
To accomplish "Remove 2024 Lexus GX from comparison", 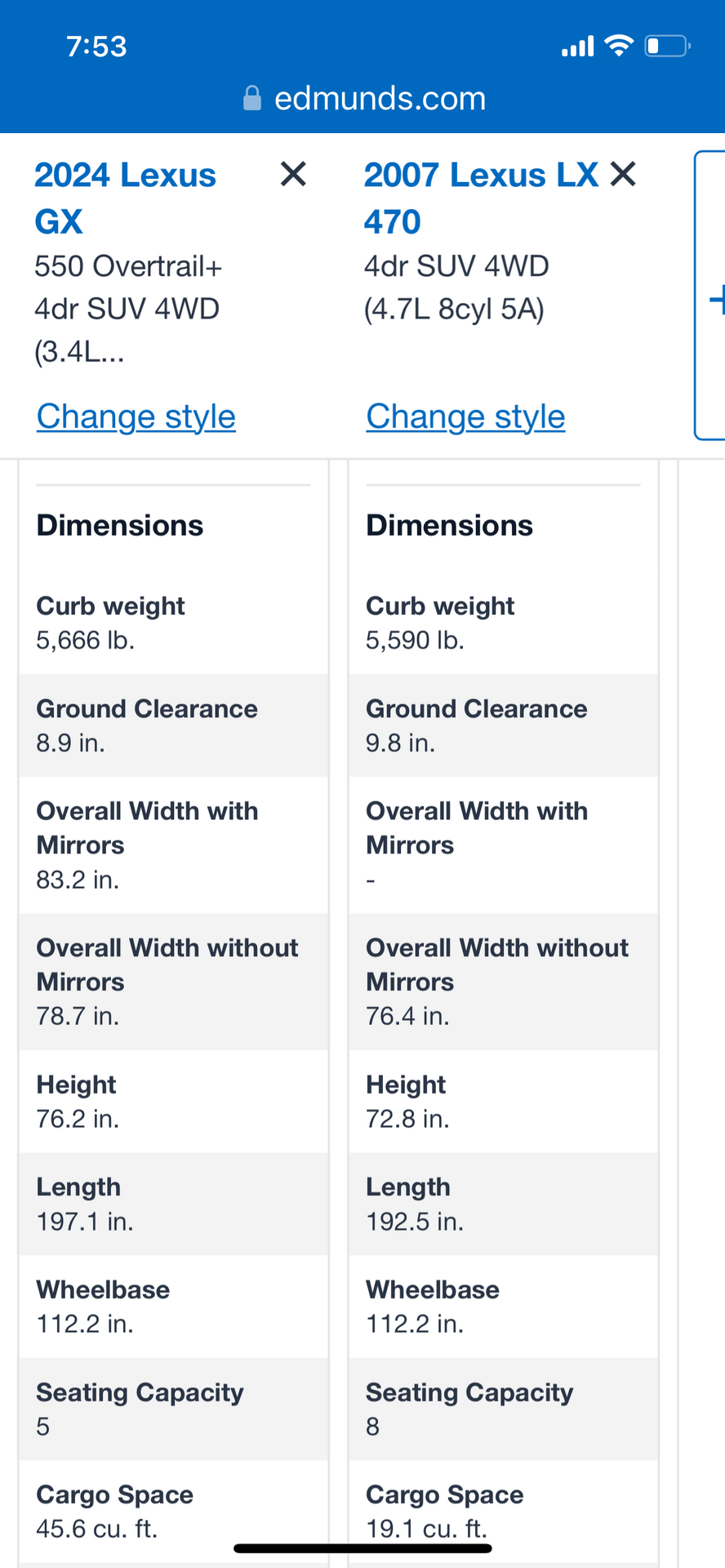I will (x=293, y=174).
